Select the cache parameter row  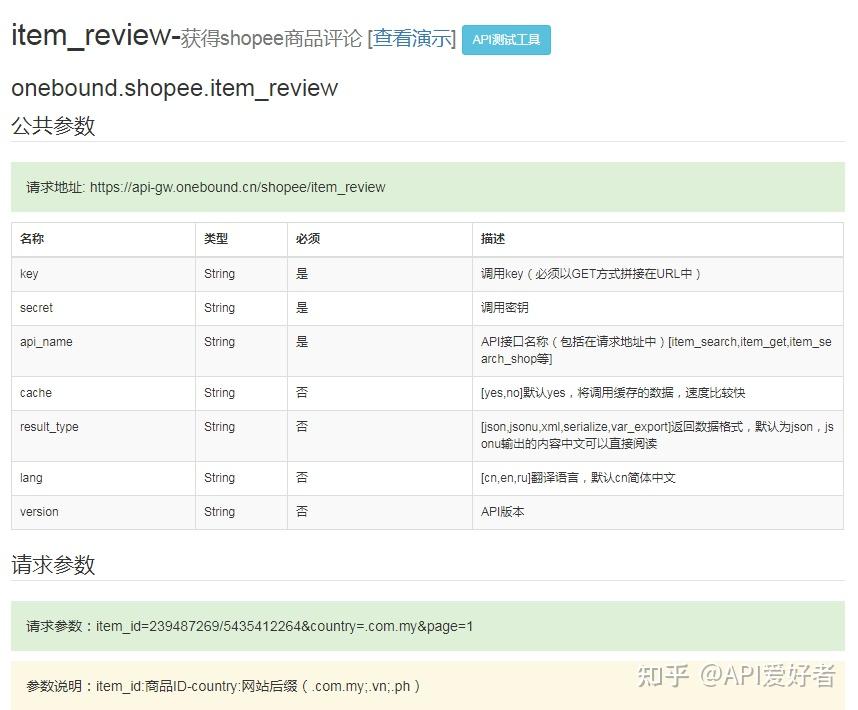pyautogui.click(x=100, y=393)
